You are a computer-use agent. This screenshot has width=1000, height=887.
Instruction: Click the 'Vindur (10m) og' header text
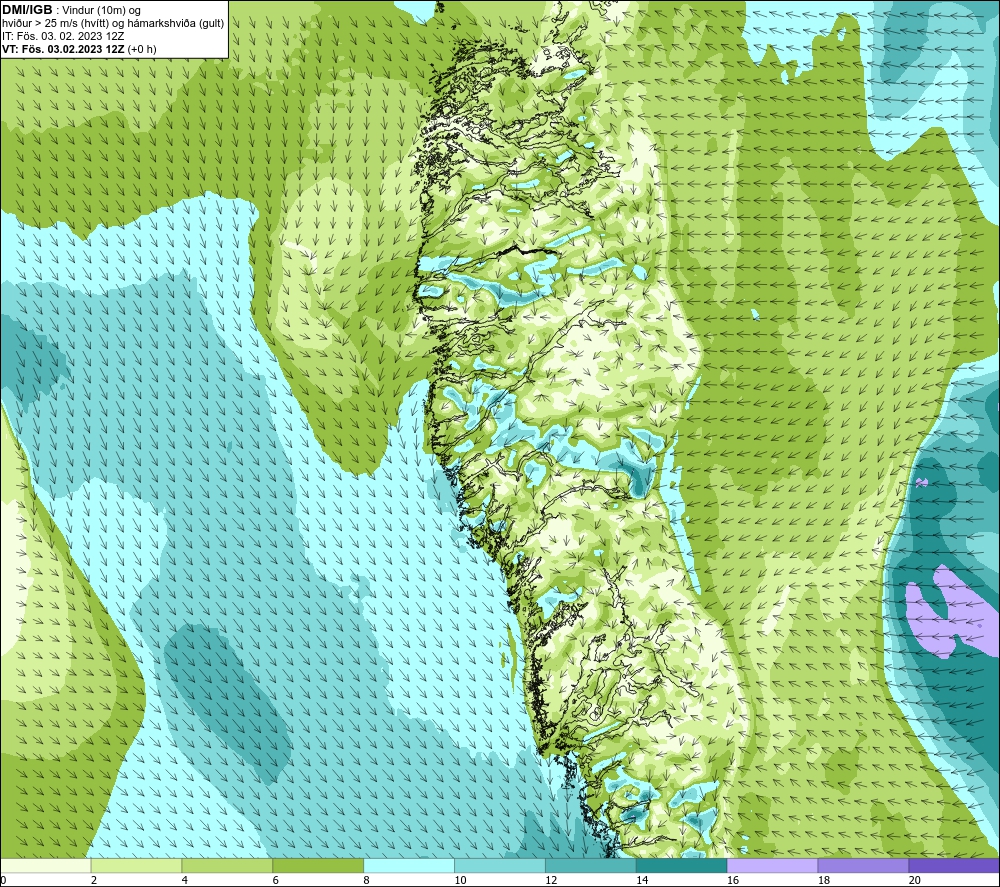tap(101, 10)
